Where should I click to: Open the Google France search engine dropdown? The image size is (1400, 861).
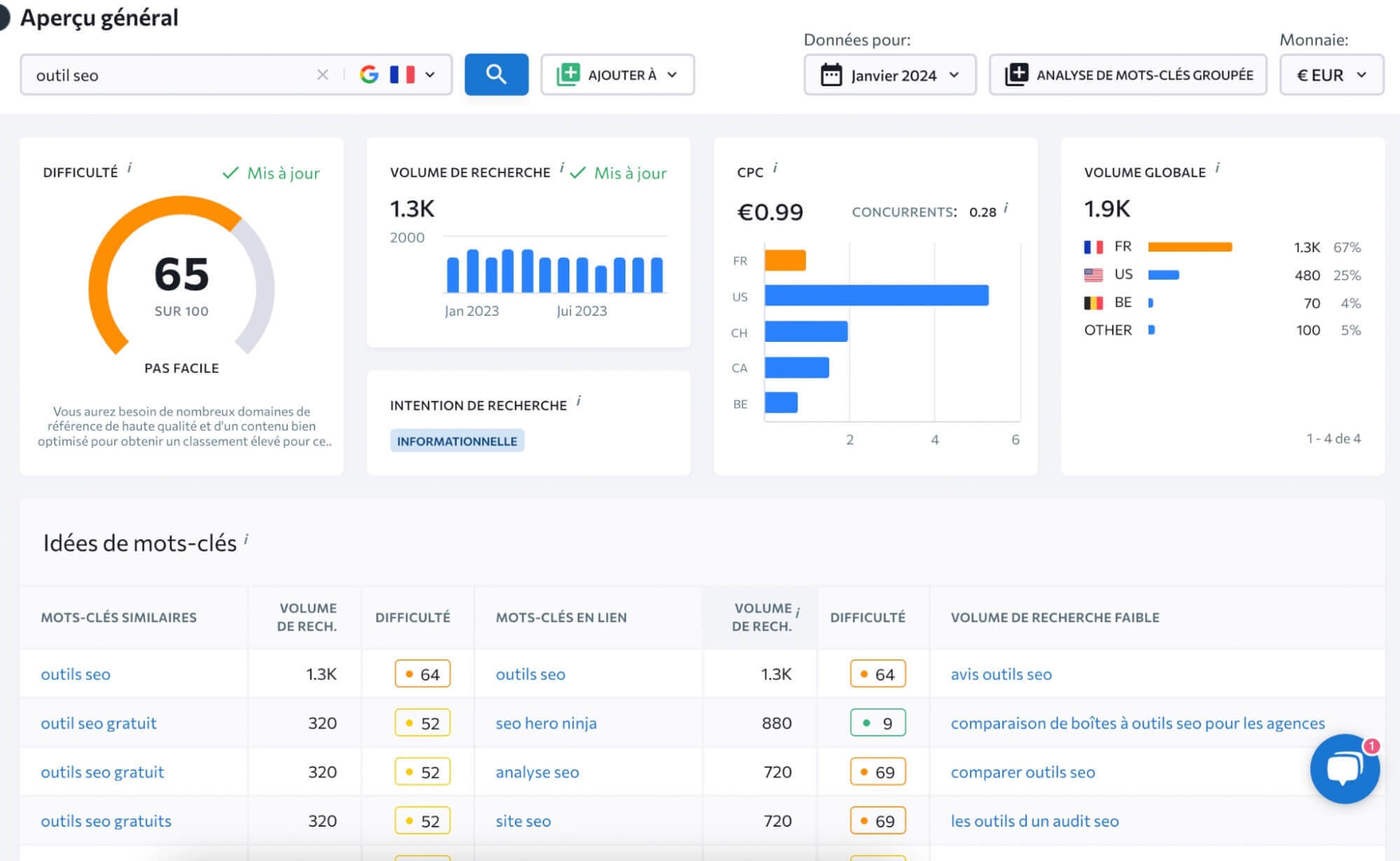[397, 74]
